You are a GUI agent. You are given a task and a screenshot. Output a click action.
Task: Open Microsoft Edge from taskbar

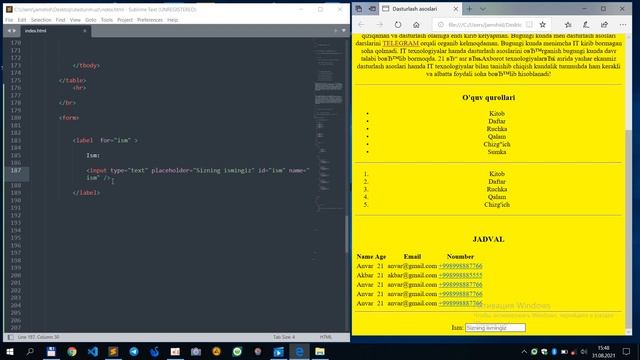click(x=299, y=351)
